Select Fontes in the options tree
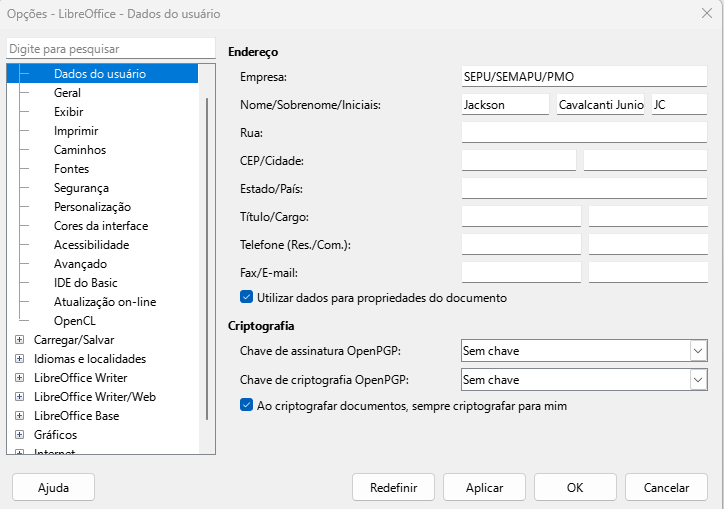The height and width of the screenshot is (509, 724). coord(72,169)
